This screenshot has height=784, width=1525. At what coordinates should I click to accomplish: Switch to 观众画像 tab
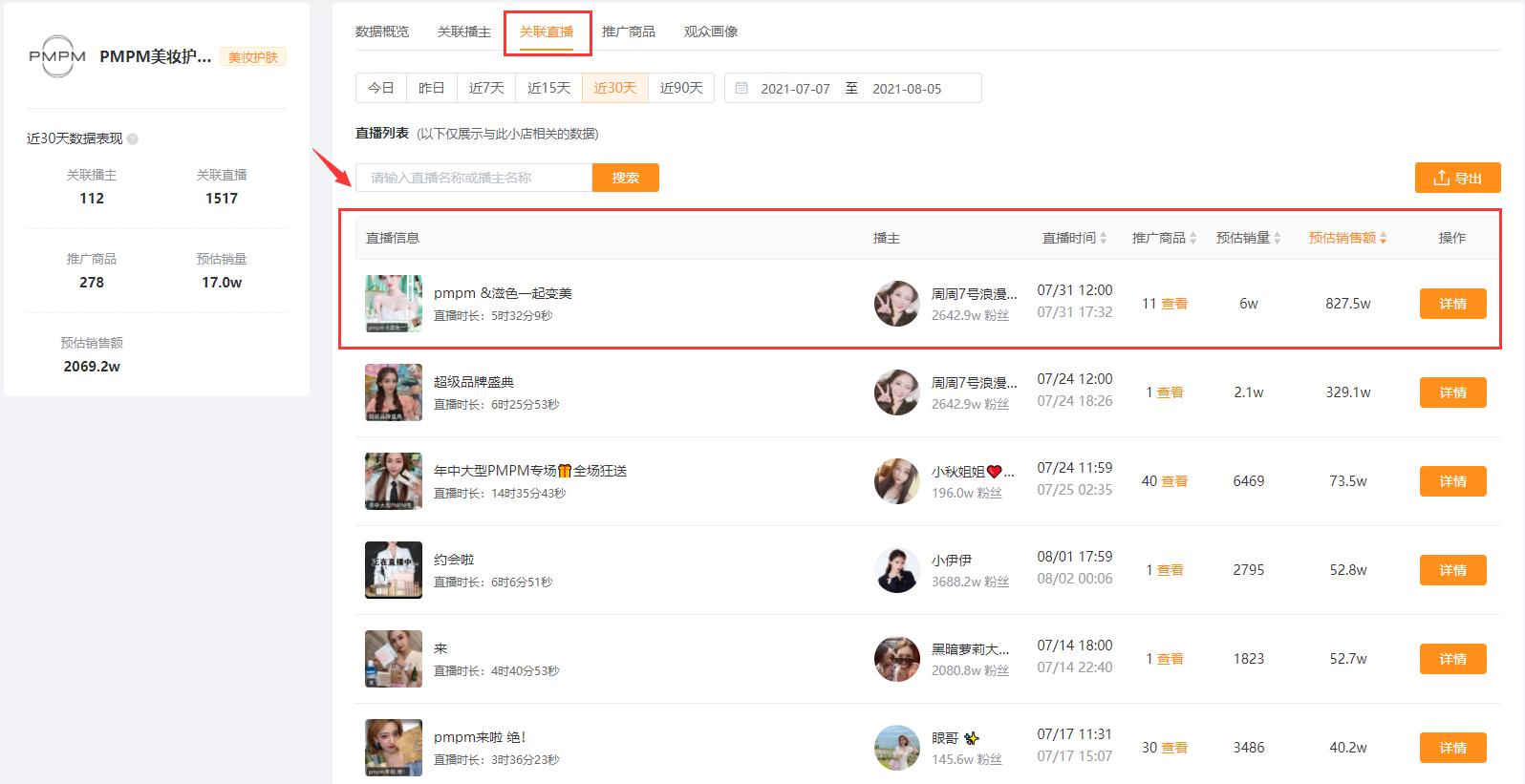click(x=711, y=32)
